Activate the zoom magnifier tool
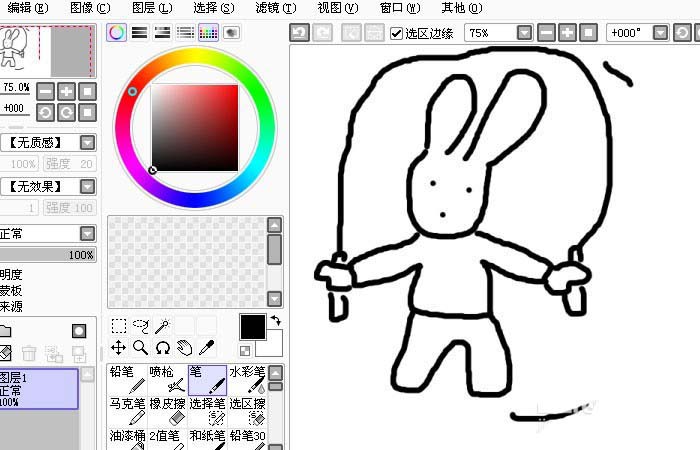Screen dimensions: 700x450 [x=140, y=347]
